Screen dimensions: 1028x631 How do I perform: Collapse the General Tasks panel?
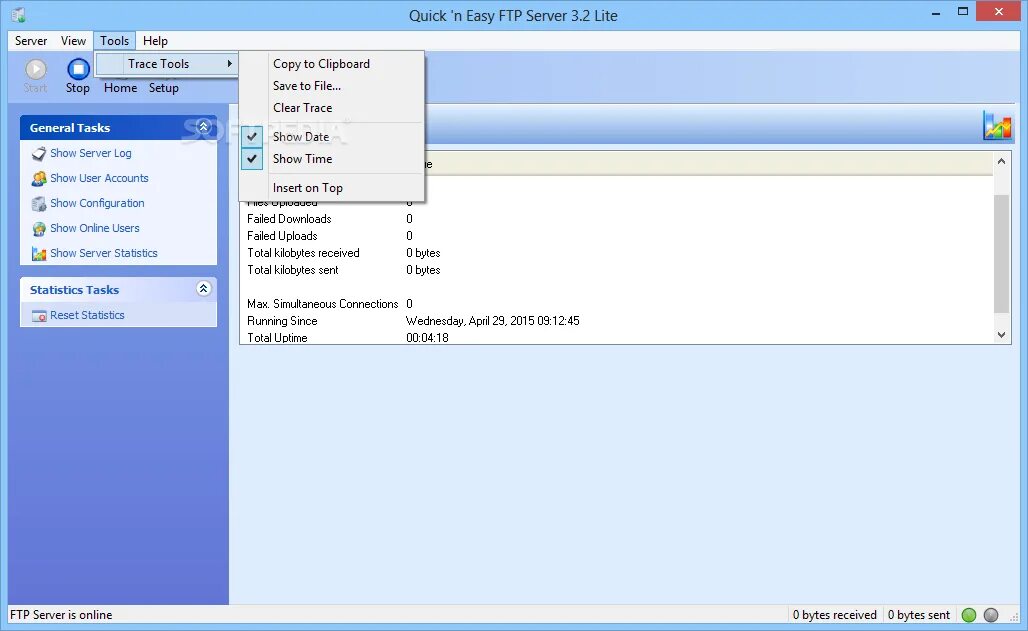pyautogui.click(x=203, y=127)
